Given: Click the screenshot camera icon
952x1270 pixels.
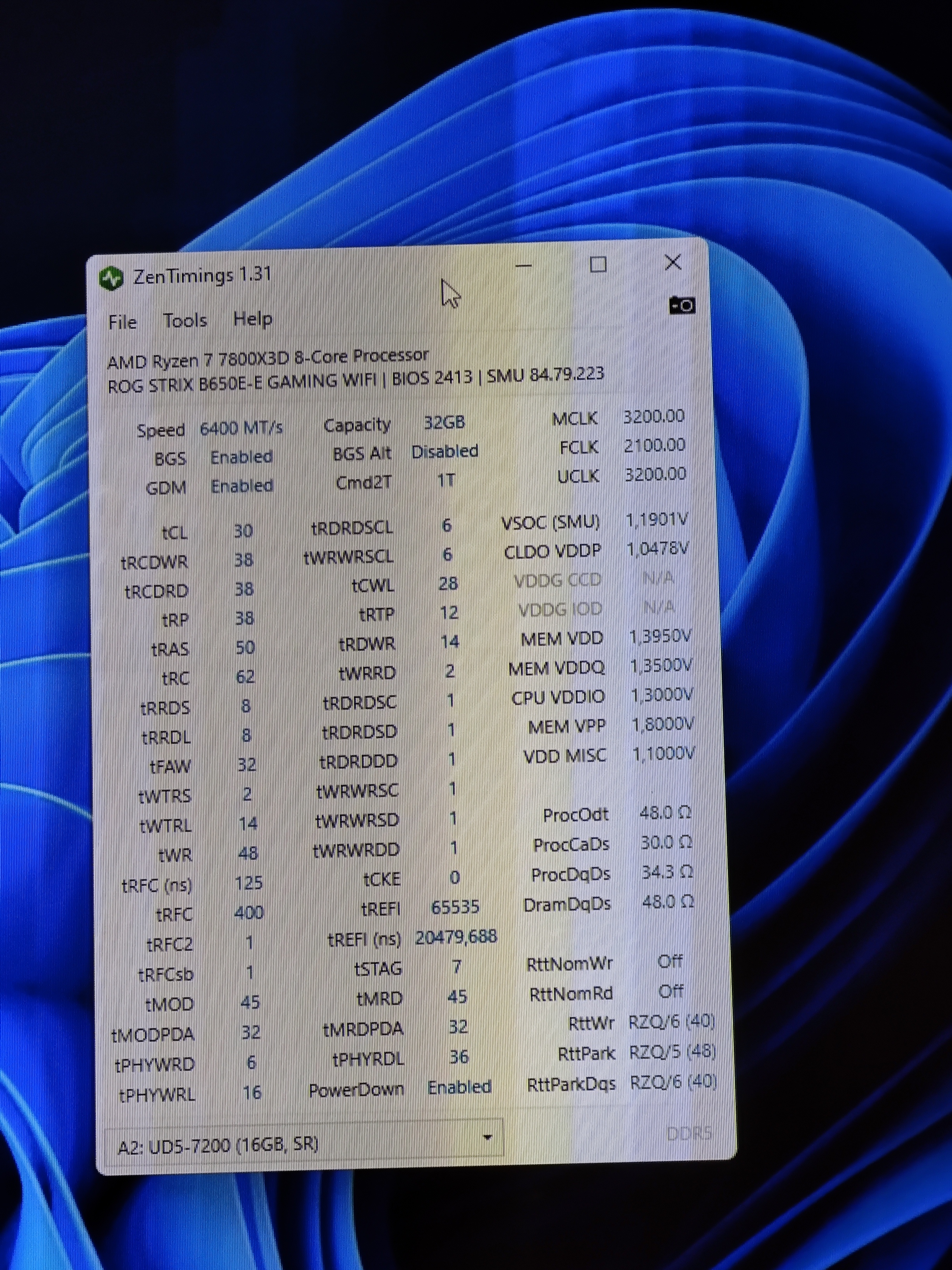Looking at the screenshot, I should 682,305.
